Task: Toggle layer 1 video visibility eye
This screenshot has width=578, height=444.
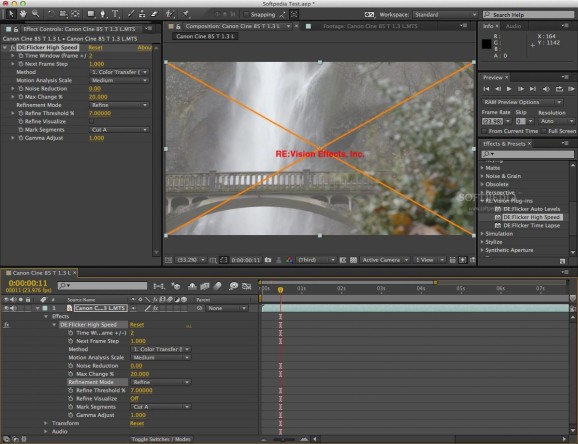Action: pyautogui.click(x=6, y=308)
